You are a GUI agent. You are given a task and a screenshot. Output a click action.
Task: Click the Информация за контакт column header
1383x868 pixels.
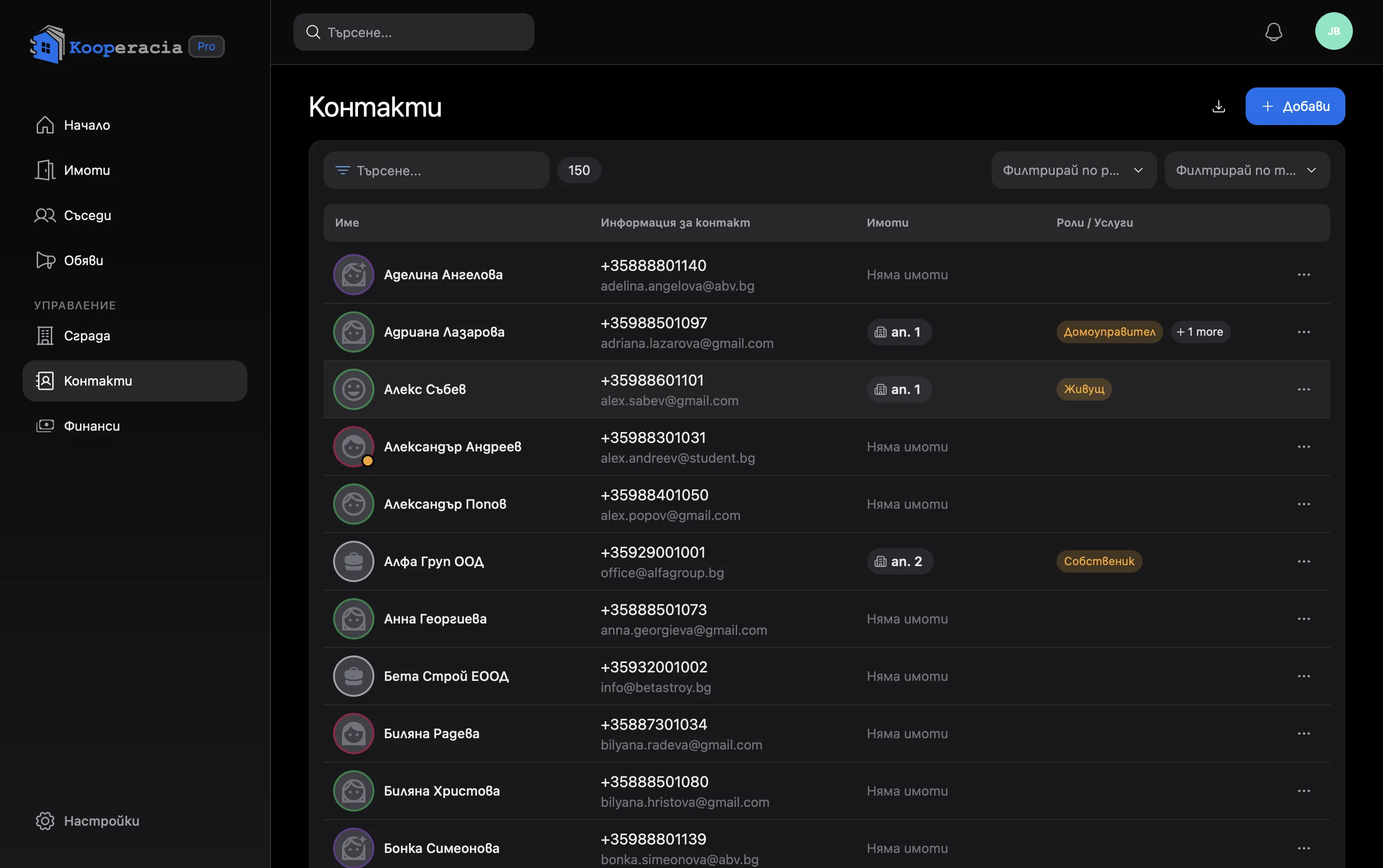(676, 223)
